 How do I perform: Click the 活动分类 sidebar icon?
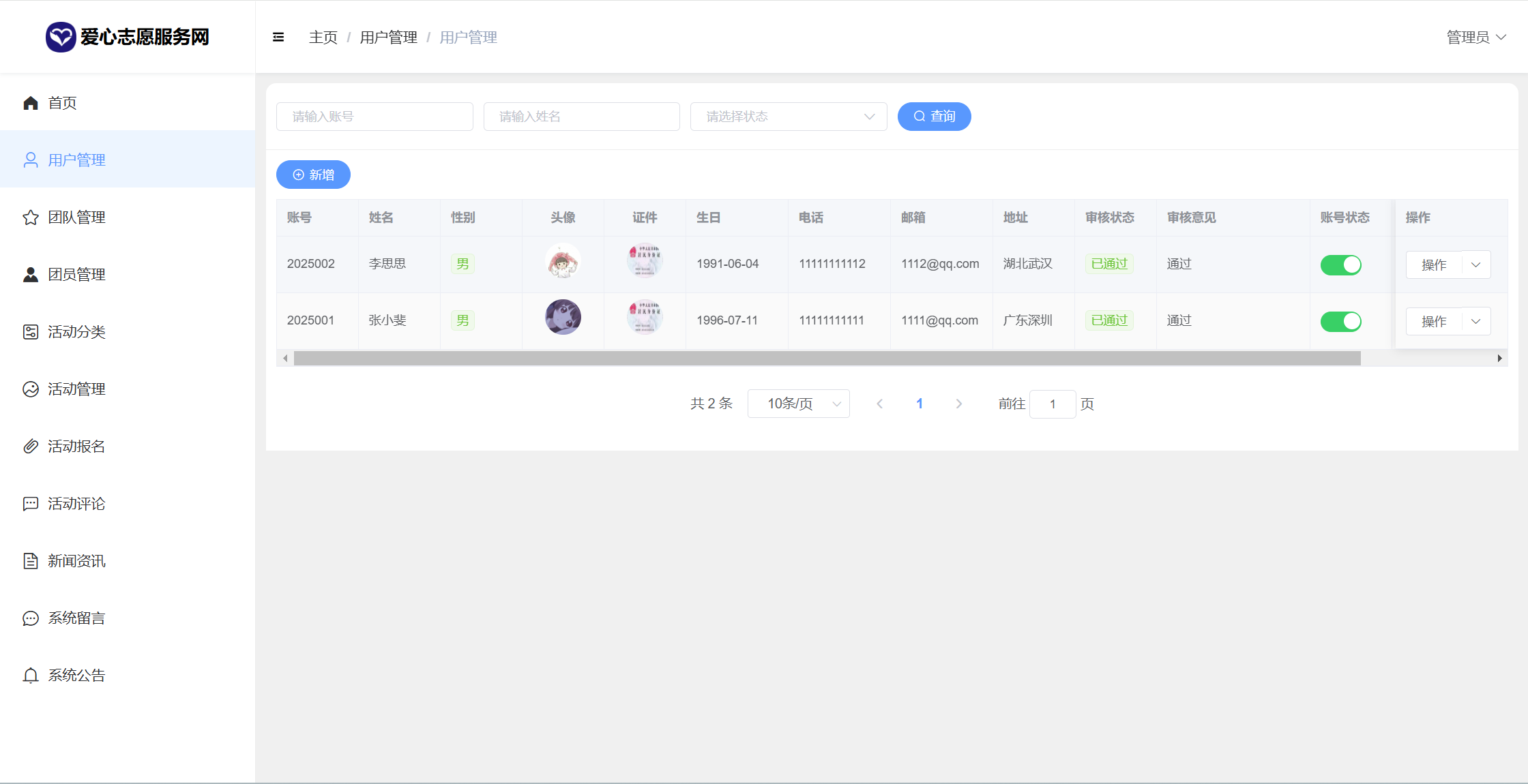(x=31, y=332)
